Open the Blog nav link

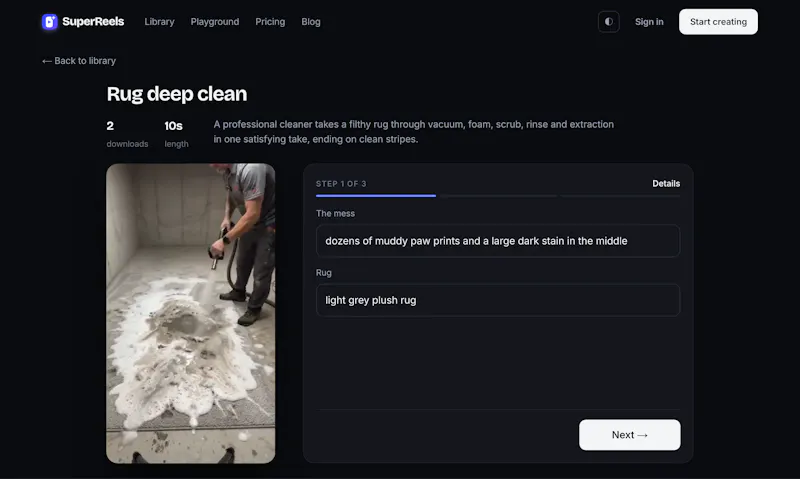311,22
